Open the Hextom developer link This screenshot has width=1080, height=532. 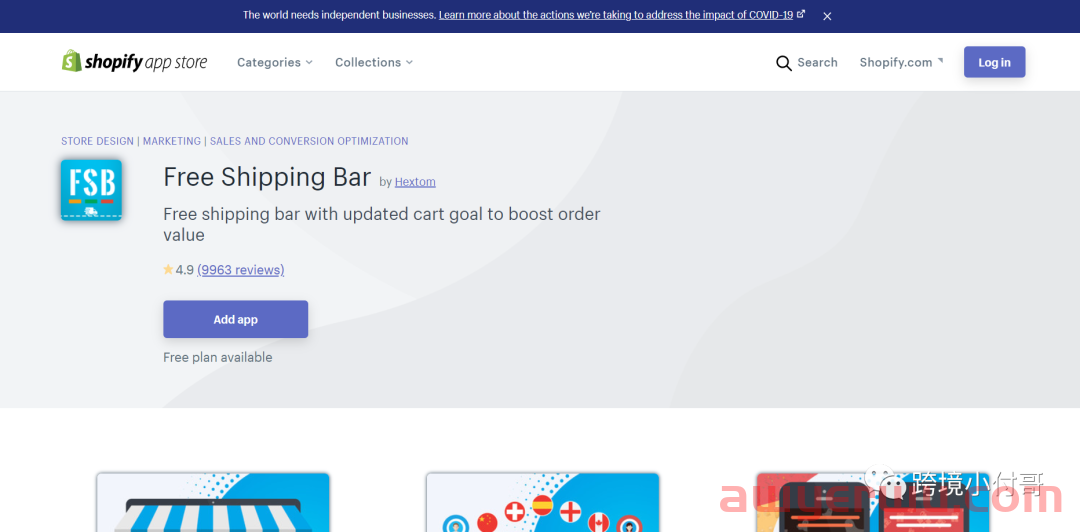point(415,182)
